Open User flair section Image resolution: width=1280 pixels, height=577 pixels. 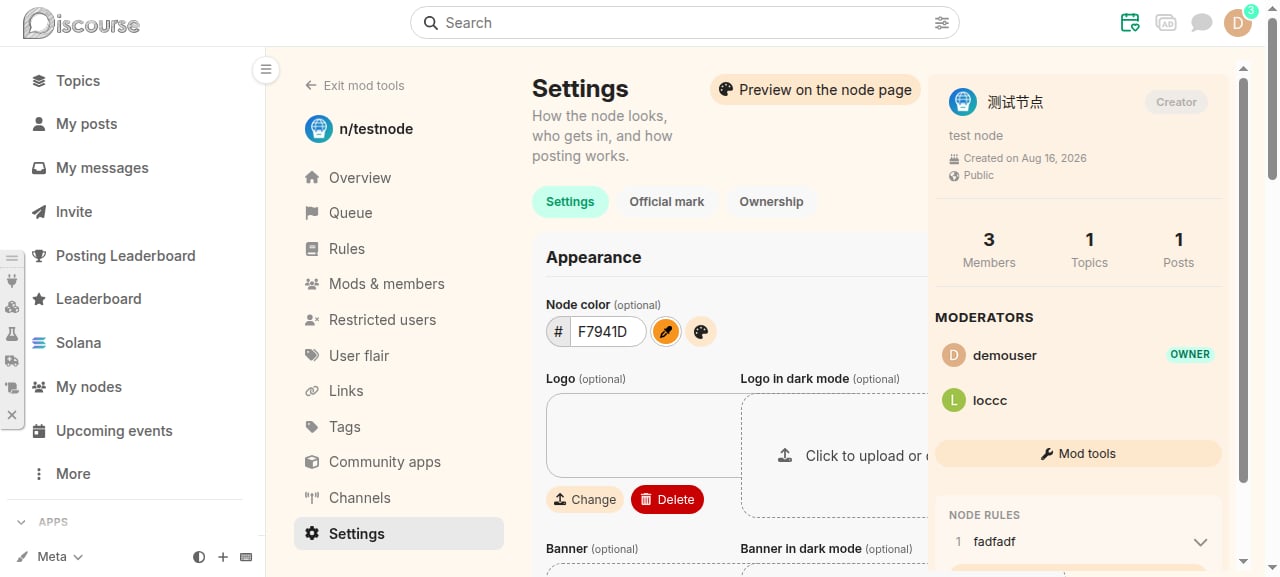point(399,356)
